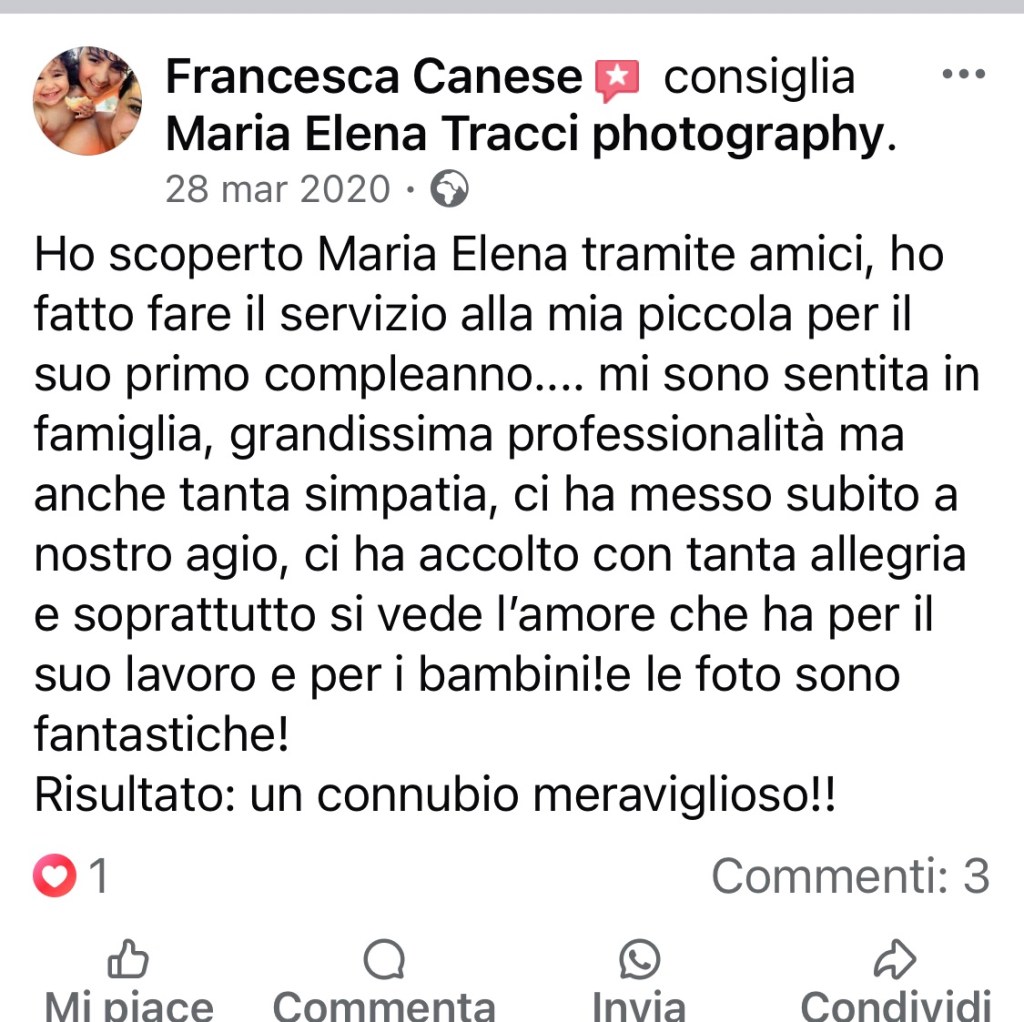Tap the Mi piace label
1024x1022 pixels.
coord(129,1006)
